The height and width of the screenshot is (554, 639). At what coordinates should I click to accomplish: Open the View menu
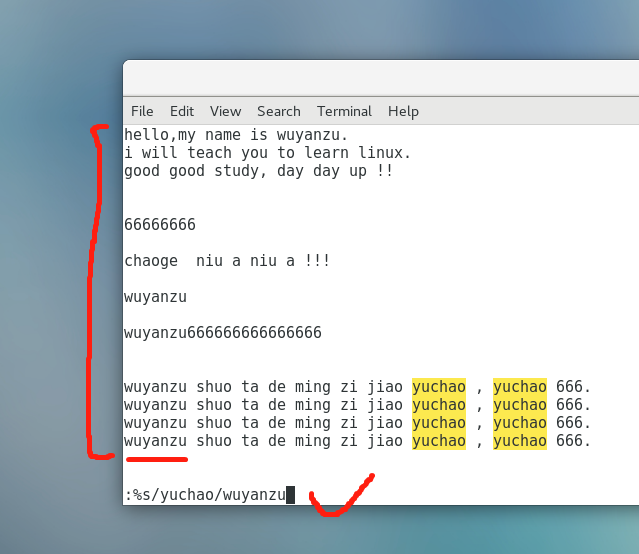[225, 111]
